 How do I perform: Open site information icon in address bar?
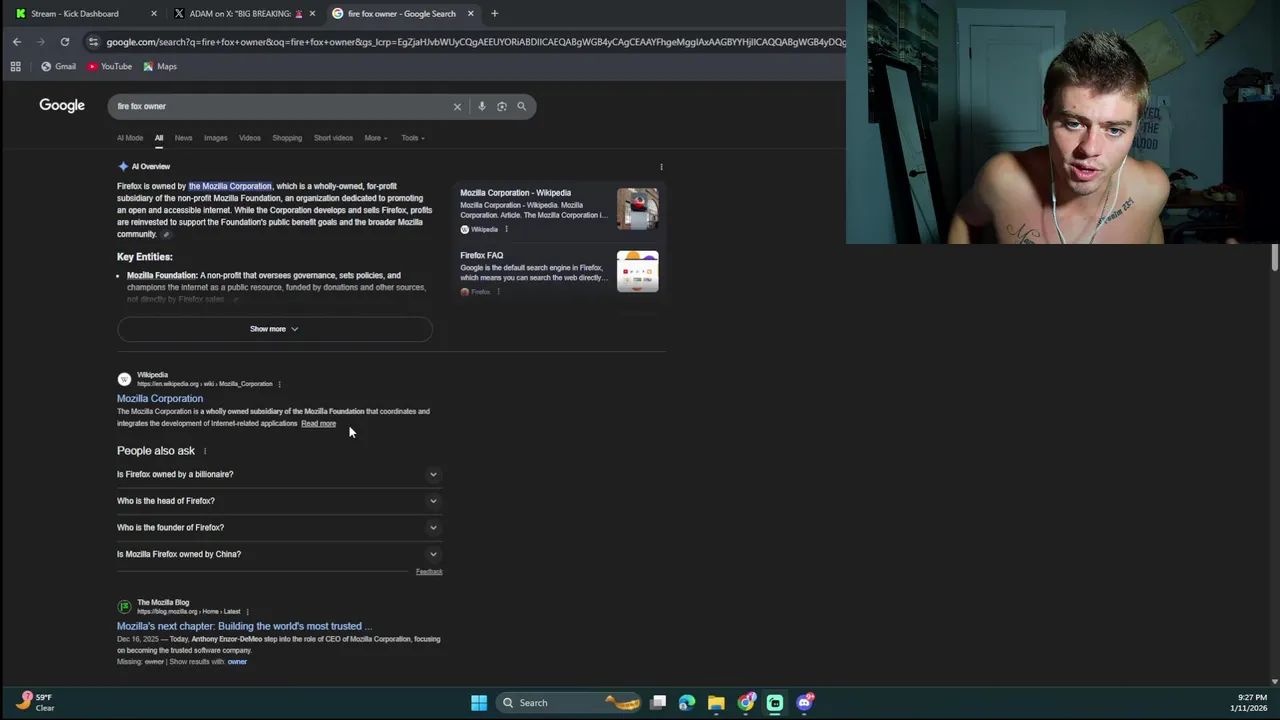pyautogui.click(x=93, y=42)
